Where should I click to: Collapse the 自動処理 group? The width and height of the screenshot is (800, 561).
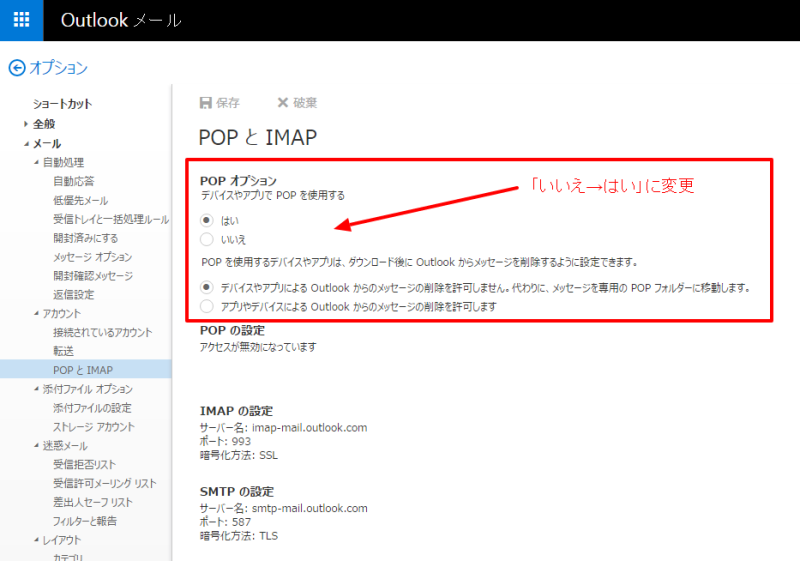coord(36,162)
